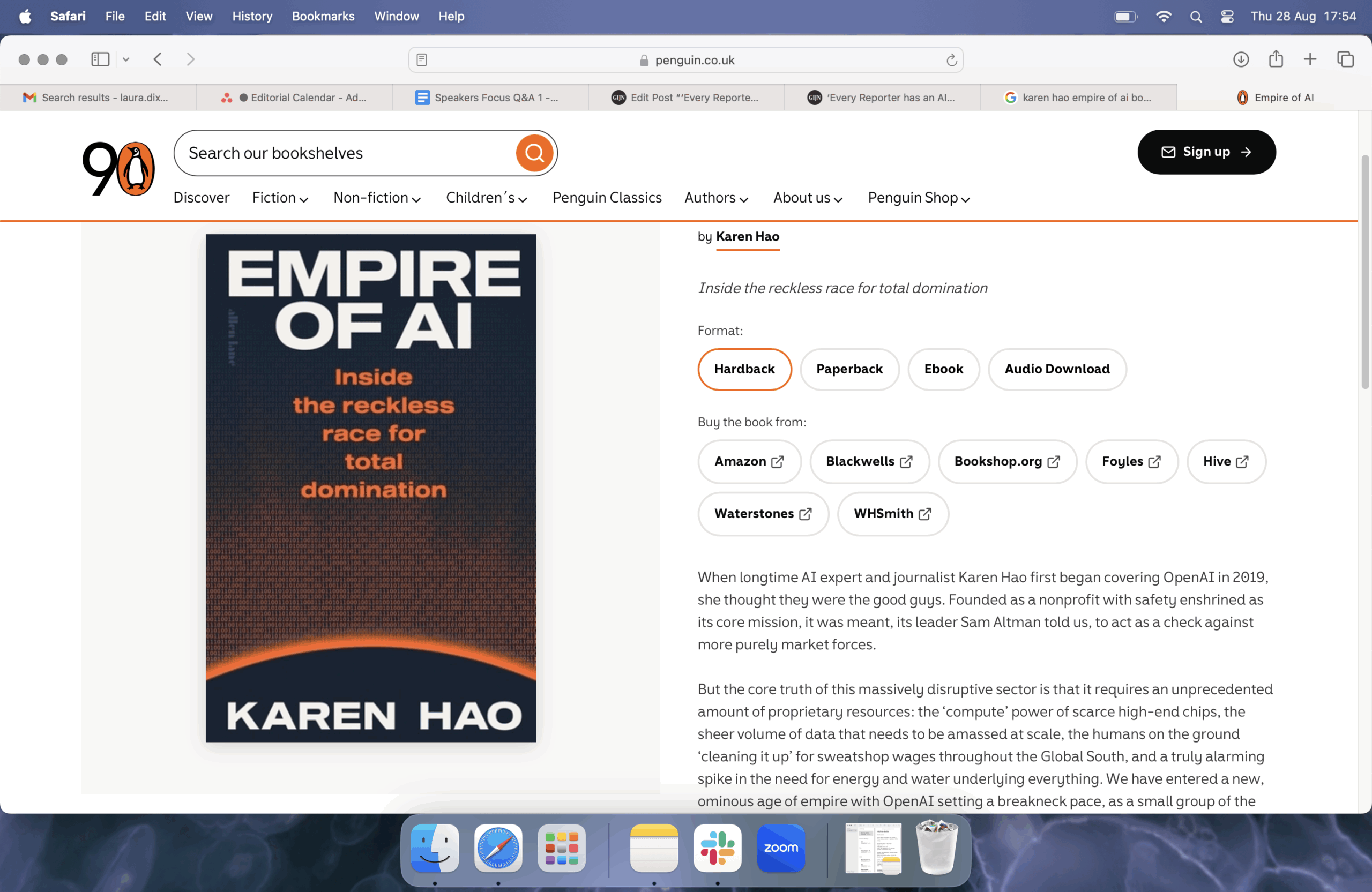Buy the book from WHSmith
Screen dimensions: 1372x892
(892, 513)
